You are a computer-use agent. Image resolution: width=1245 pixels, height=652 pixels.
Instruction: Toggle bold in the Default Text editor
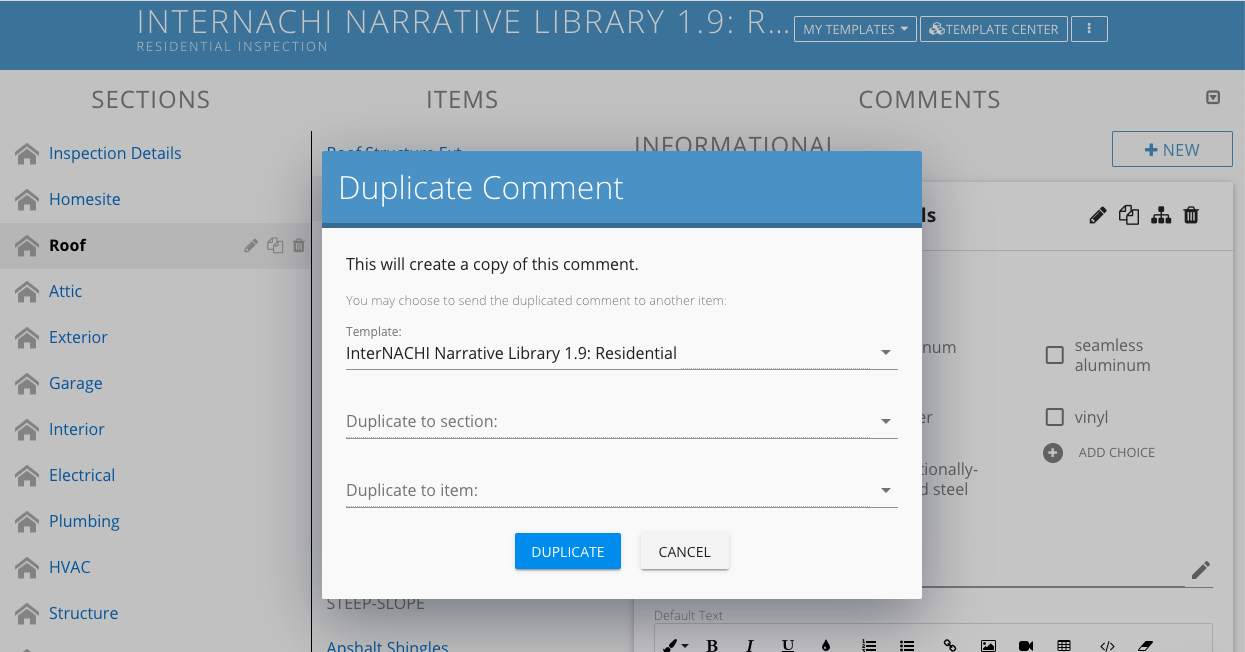(x=712, y=645)
